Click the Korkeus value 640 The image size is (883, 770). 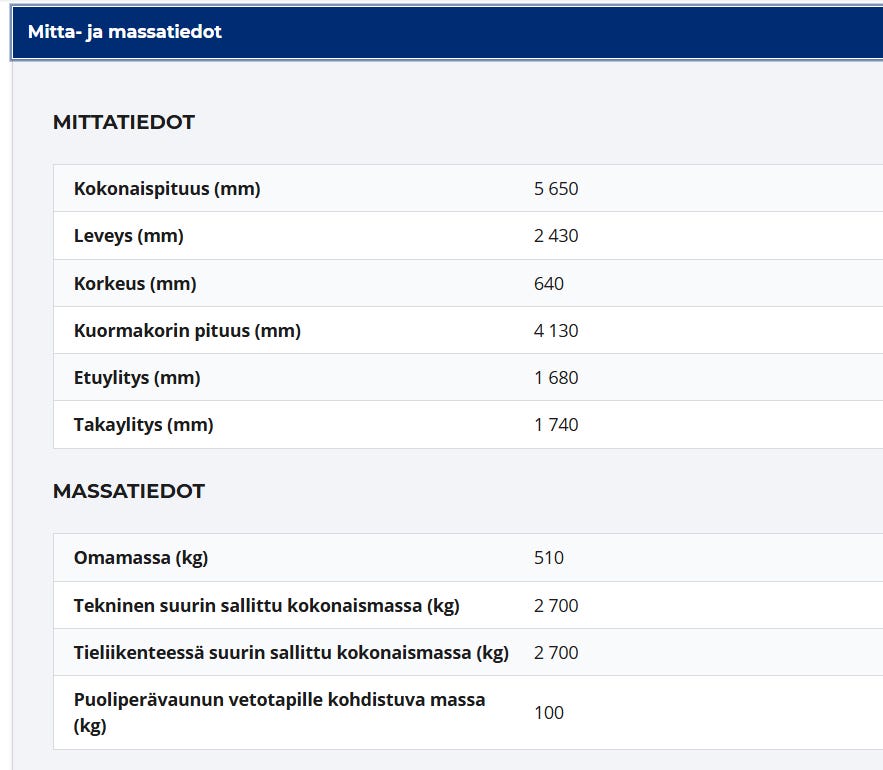point(549,284)
